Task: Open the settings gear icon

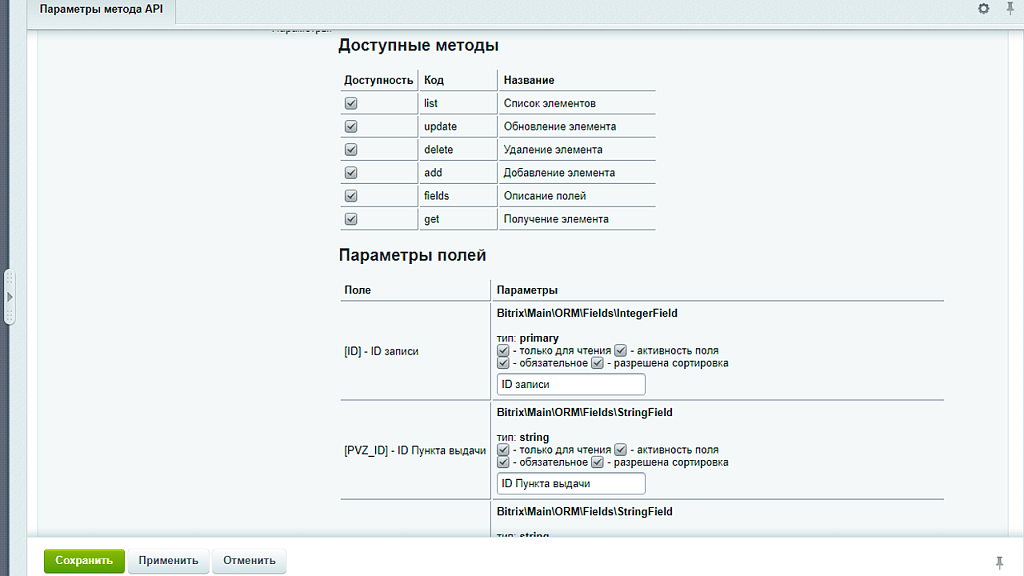Action: pos(982,8)
